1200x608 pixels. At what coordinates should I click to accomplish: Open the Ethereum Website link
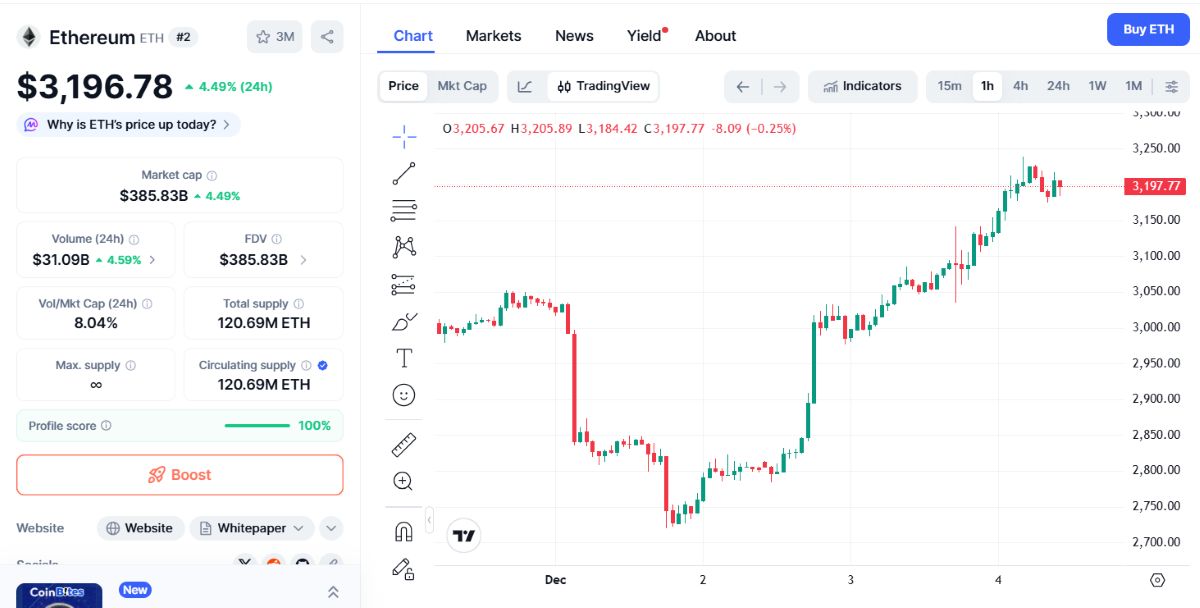[140, 528]
